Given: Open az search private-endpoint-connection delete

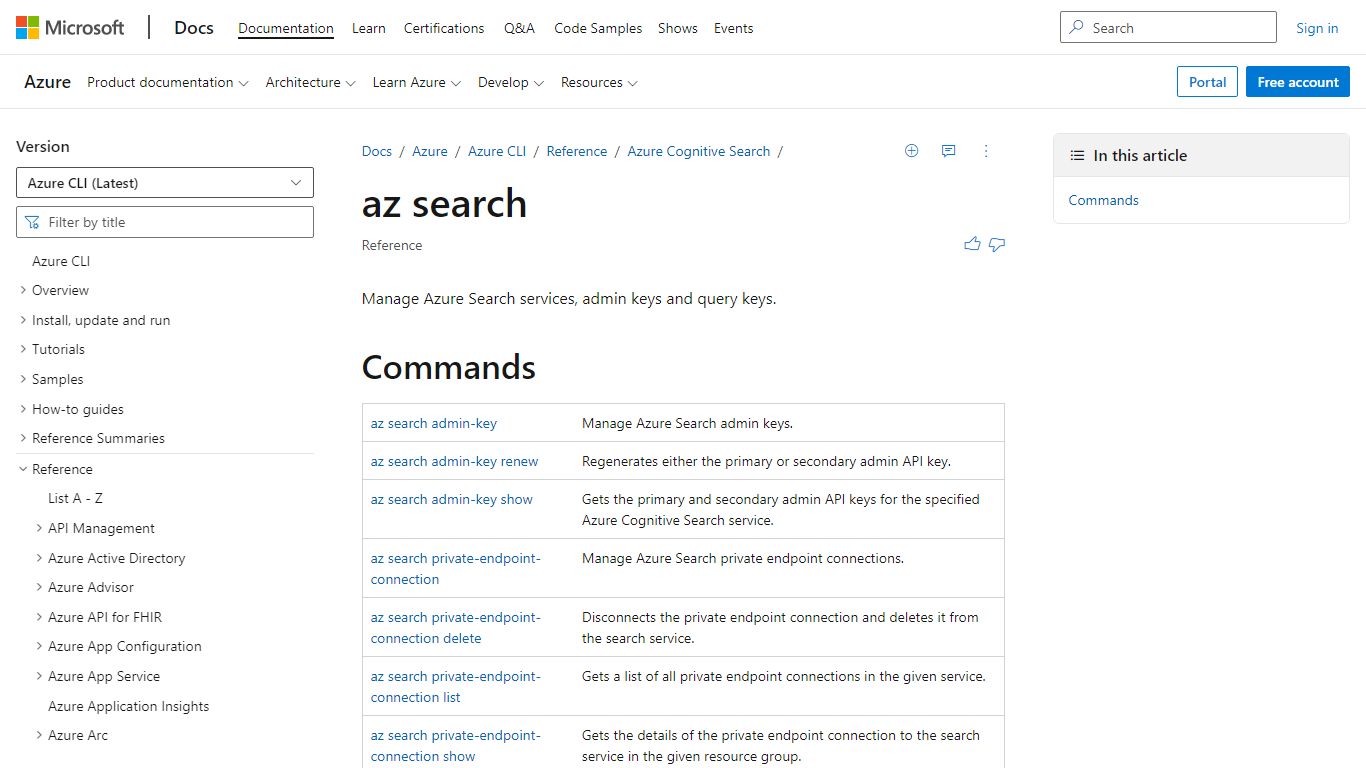Looking at the screenshot, I should (x=456, y=627).
